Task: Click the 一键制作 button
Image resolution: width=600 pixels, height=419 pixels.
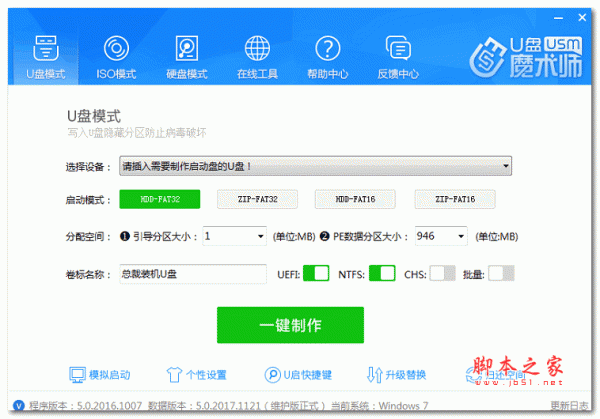Action: tap(290, 325)
